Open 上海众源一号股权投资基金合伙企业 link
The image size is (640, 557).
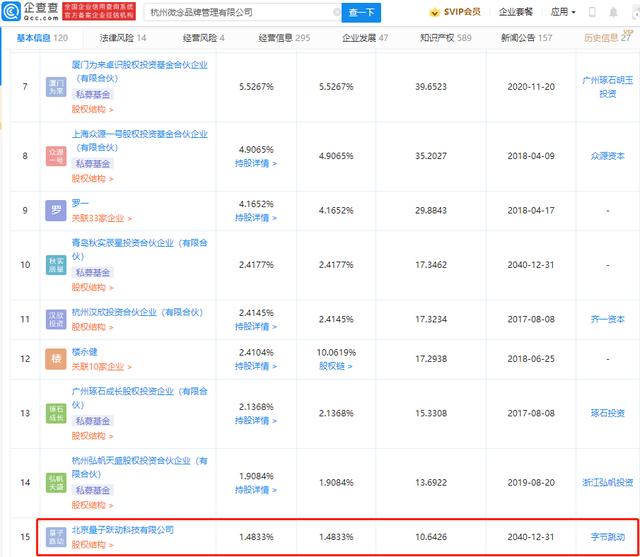[140, 141]
